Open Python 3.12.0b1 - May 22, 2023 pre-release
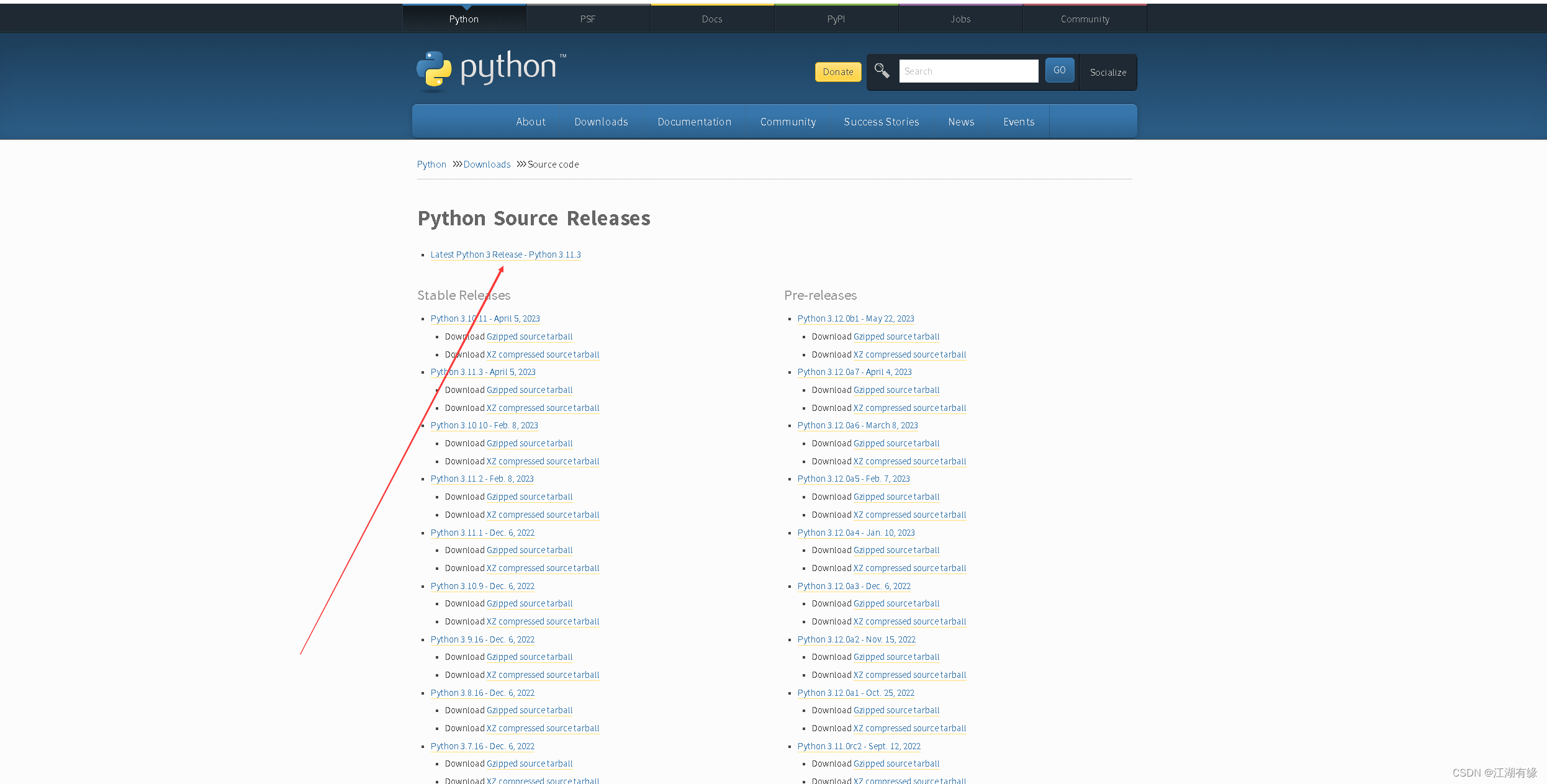 855,318
